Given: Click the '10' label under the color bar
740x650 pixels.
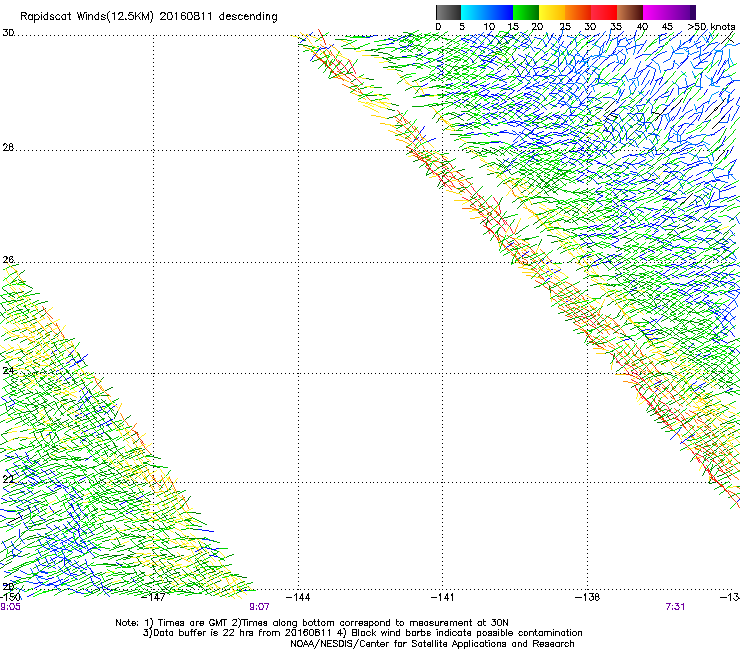Looking at the screenshot, I should tap(489, 27).
